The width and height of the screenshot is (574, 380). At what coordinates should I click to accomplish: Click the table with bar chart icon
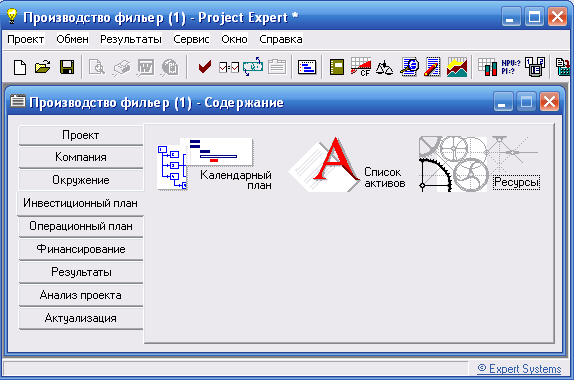coord(487,67)
